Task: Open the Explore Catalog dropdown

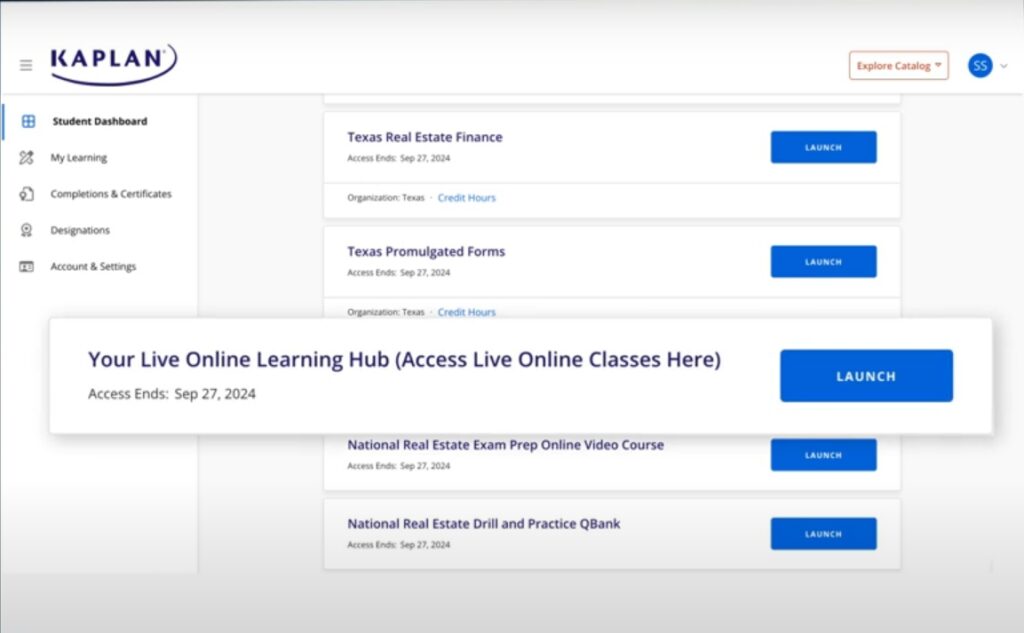Action: pos(898,66)
